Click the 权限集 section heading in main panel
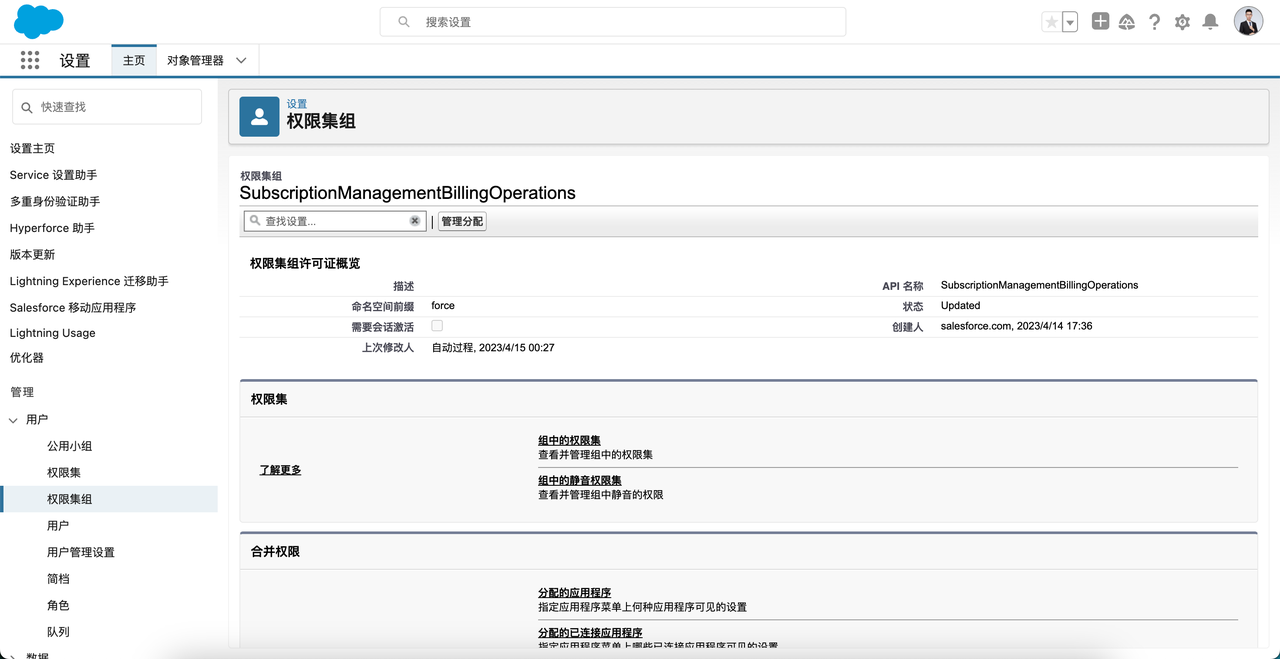 tap(269, 399)
